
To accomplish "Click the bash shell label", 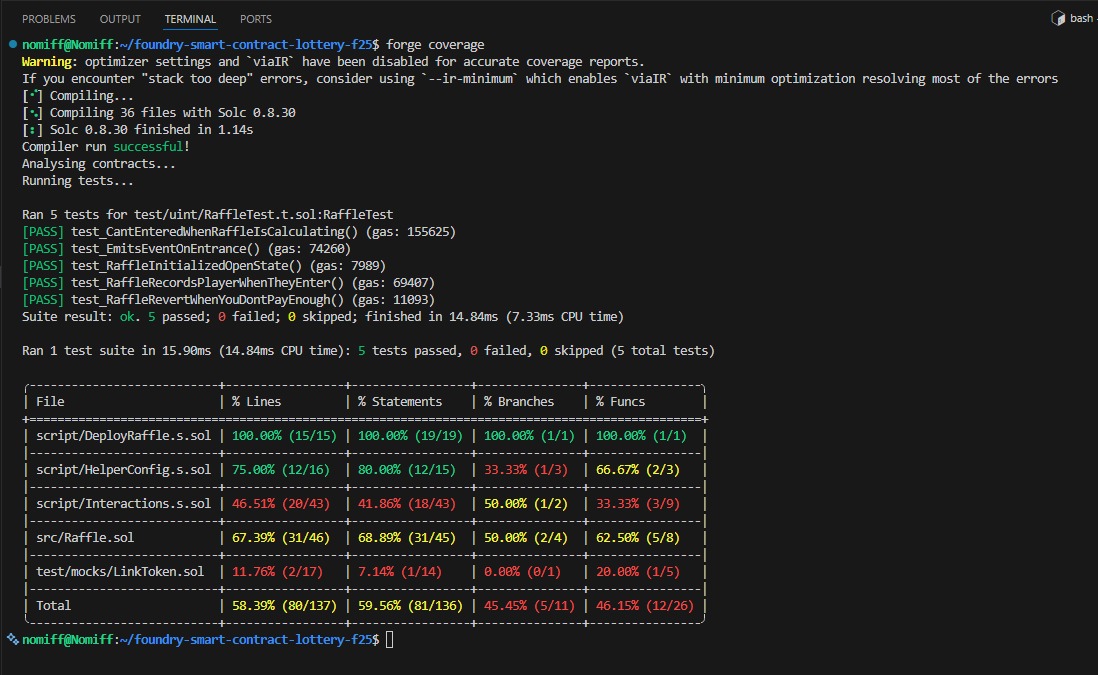I will 1081,18.
